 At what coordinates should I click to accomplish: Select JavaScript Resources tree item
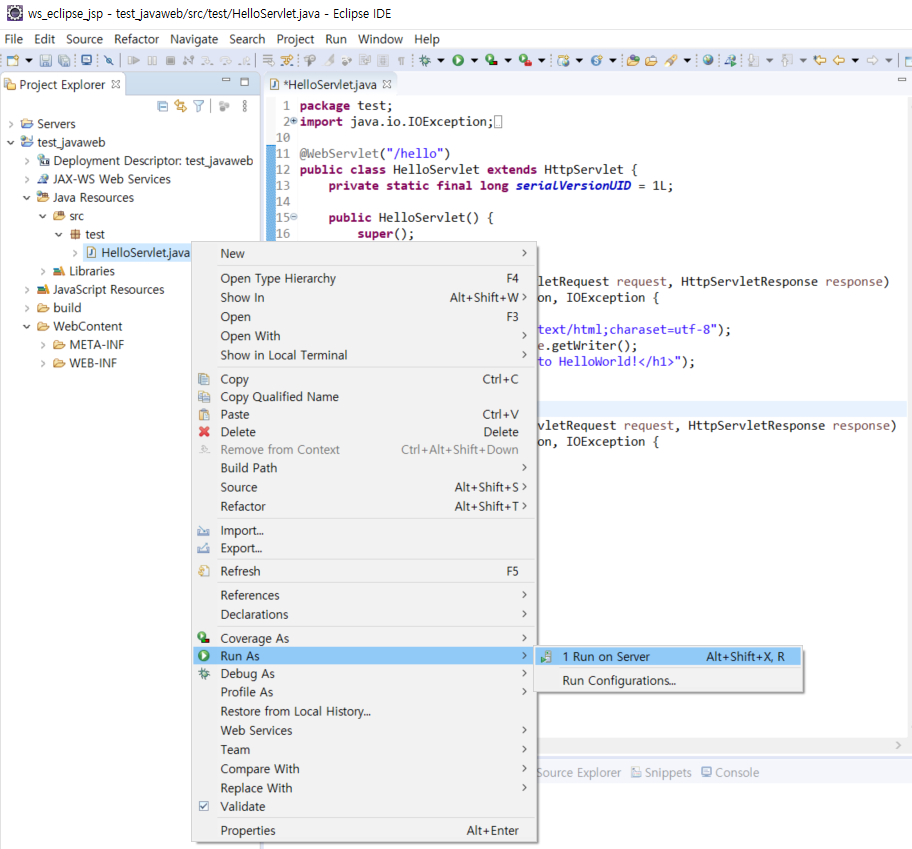(x=101, y=290)
